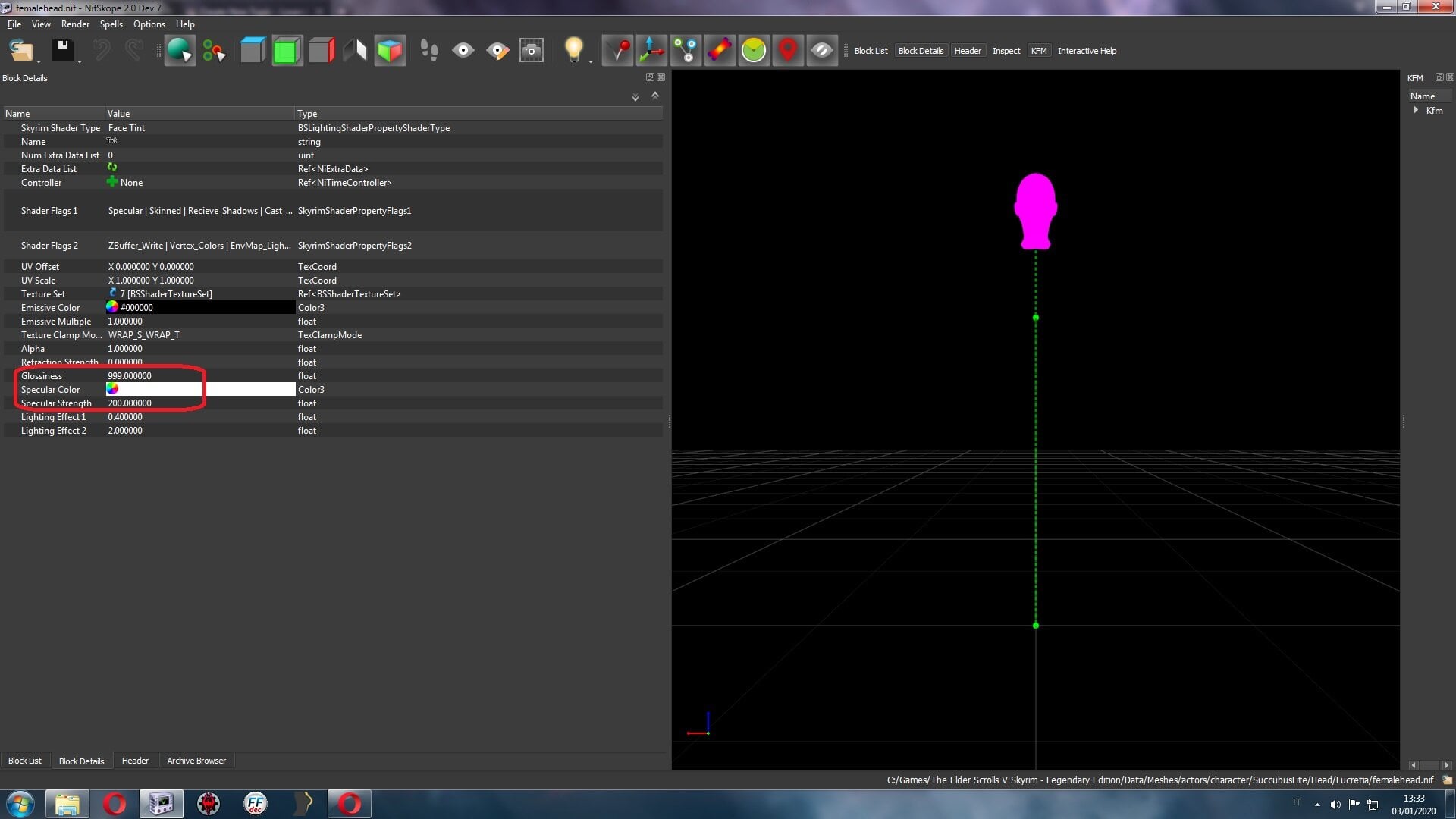Toggle the Show Nodes connected-dots icon
This screenshot has width=1456, height=819.
[686, 51]
